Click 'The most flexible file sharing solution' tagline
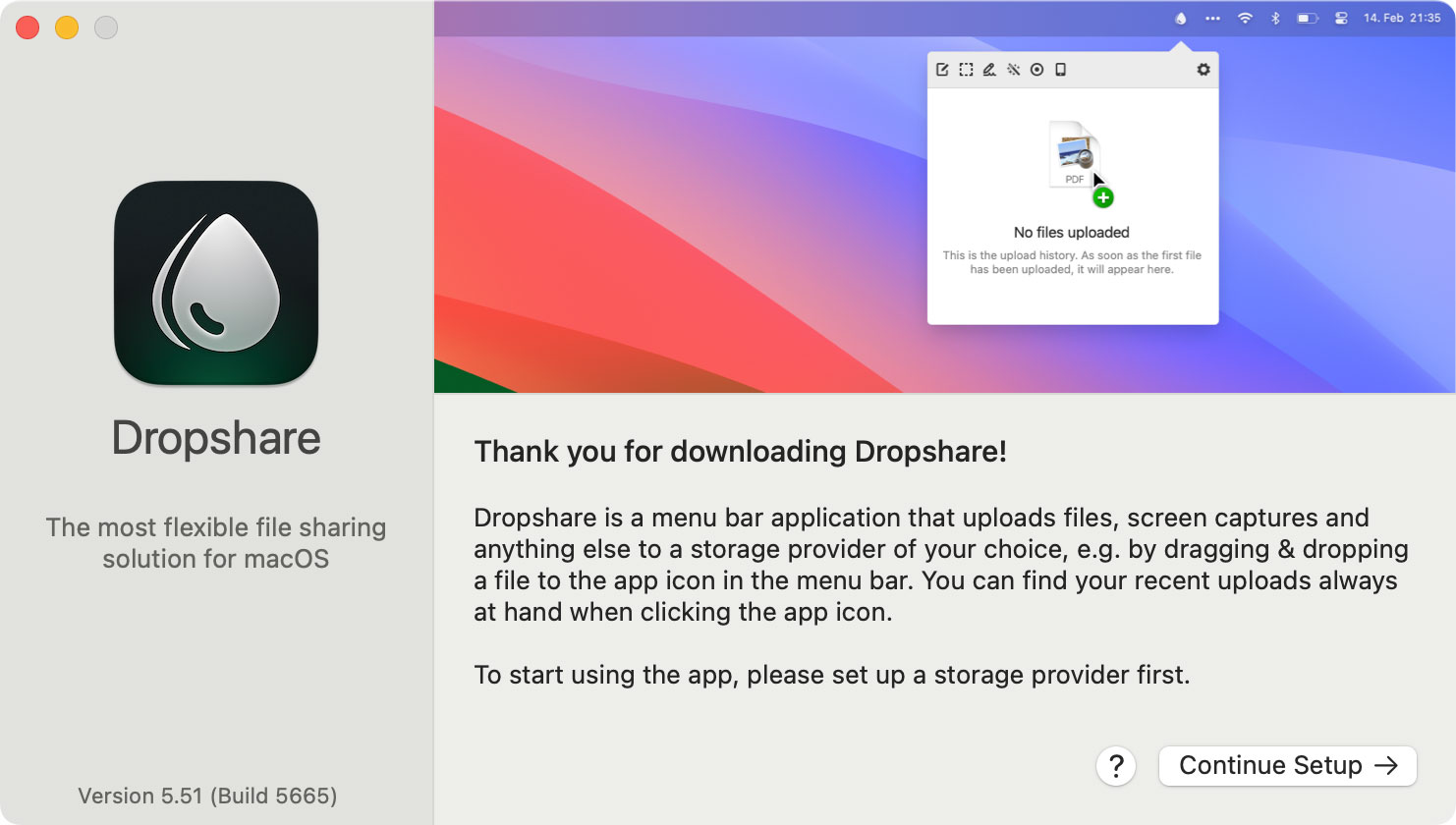 click(x=216, y=543)
